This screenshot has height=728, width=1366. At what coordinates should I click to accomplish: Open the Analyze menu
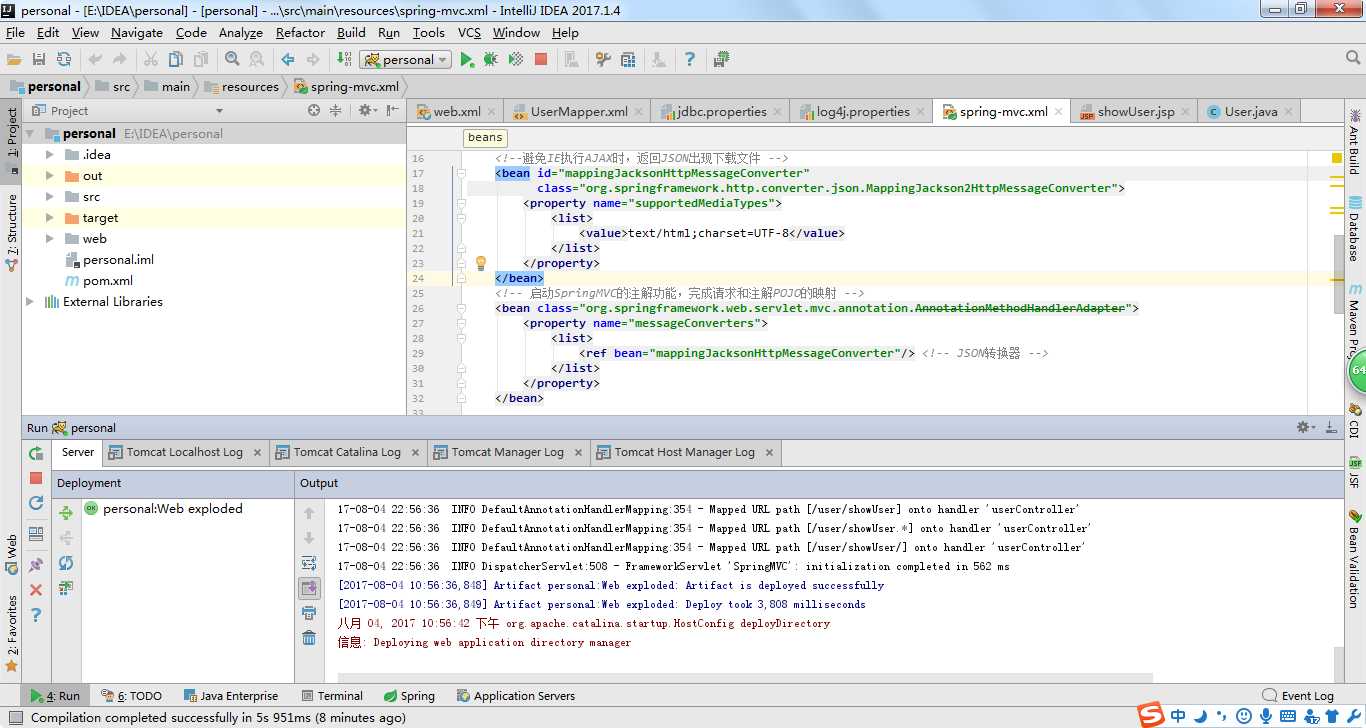click(240, 32)
